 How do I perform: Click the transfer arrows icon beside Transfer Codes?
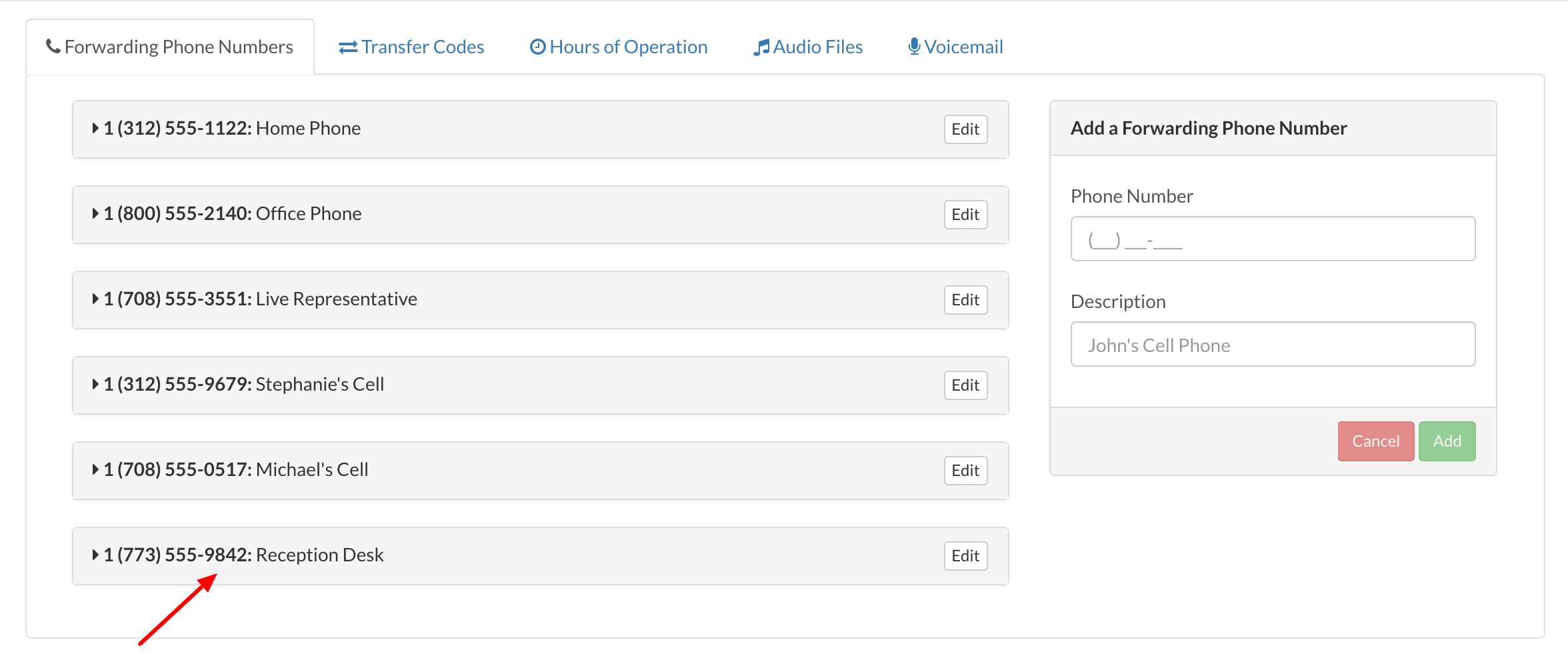coord(347,47)
